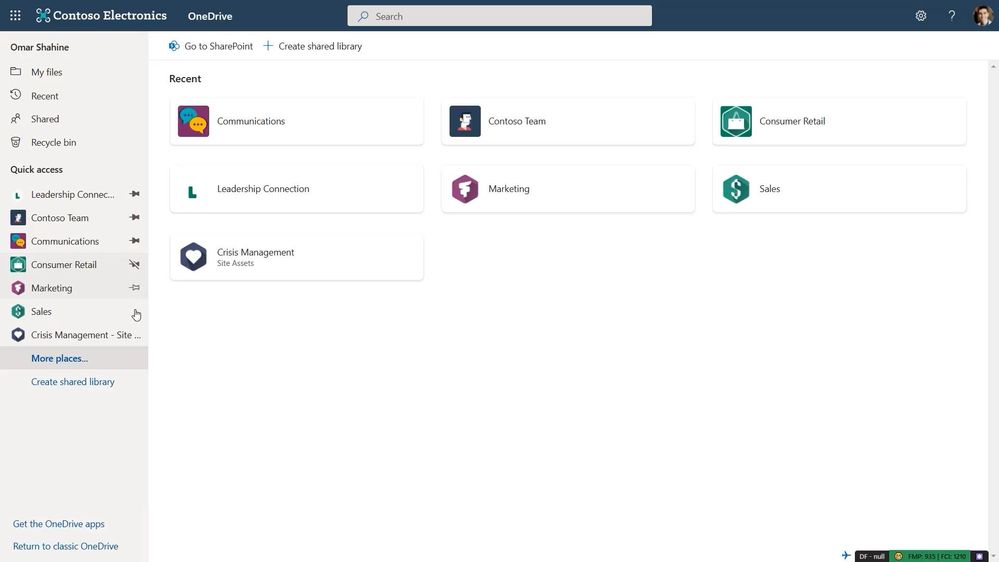The image size is (999, 562).
Task: Click the My files folder icon
Action: click(16, 71)
